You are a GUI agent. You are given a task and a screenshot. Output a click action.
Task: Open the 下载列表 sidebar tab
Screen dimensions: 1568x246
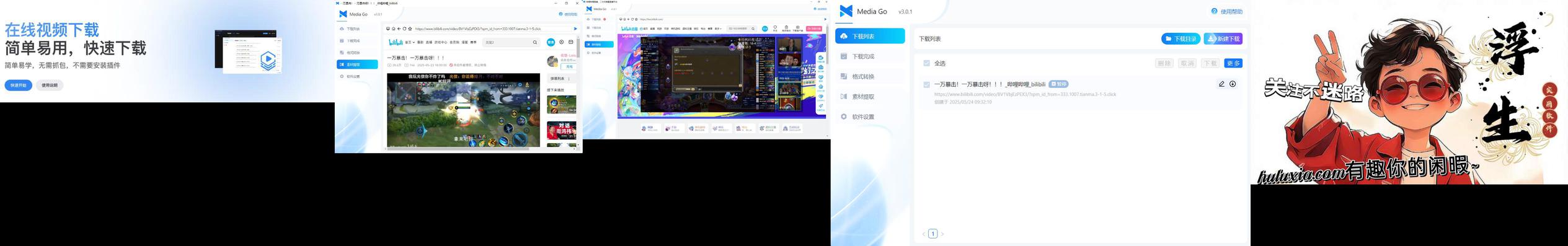(x=869, y=36)
